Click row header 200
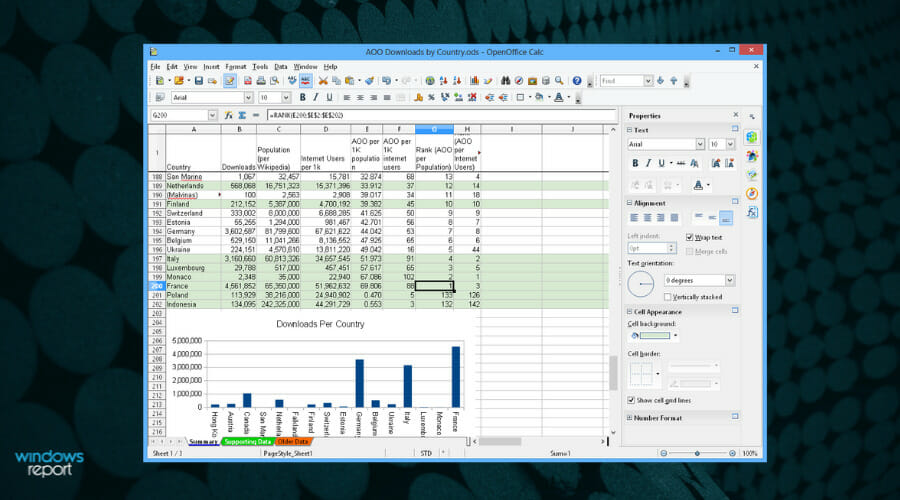The image size is (900, 500). 157,286
